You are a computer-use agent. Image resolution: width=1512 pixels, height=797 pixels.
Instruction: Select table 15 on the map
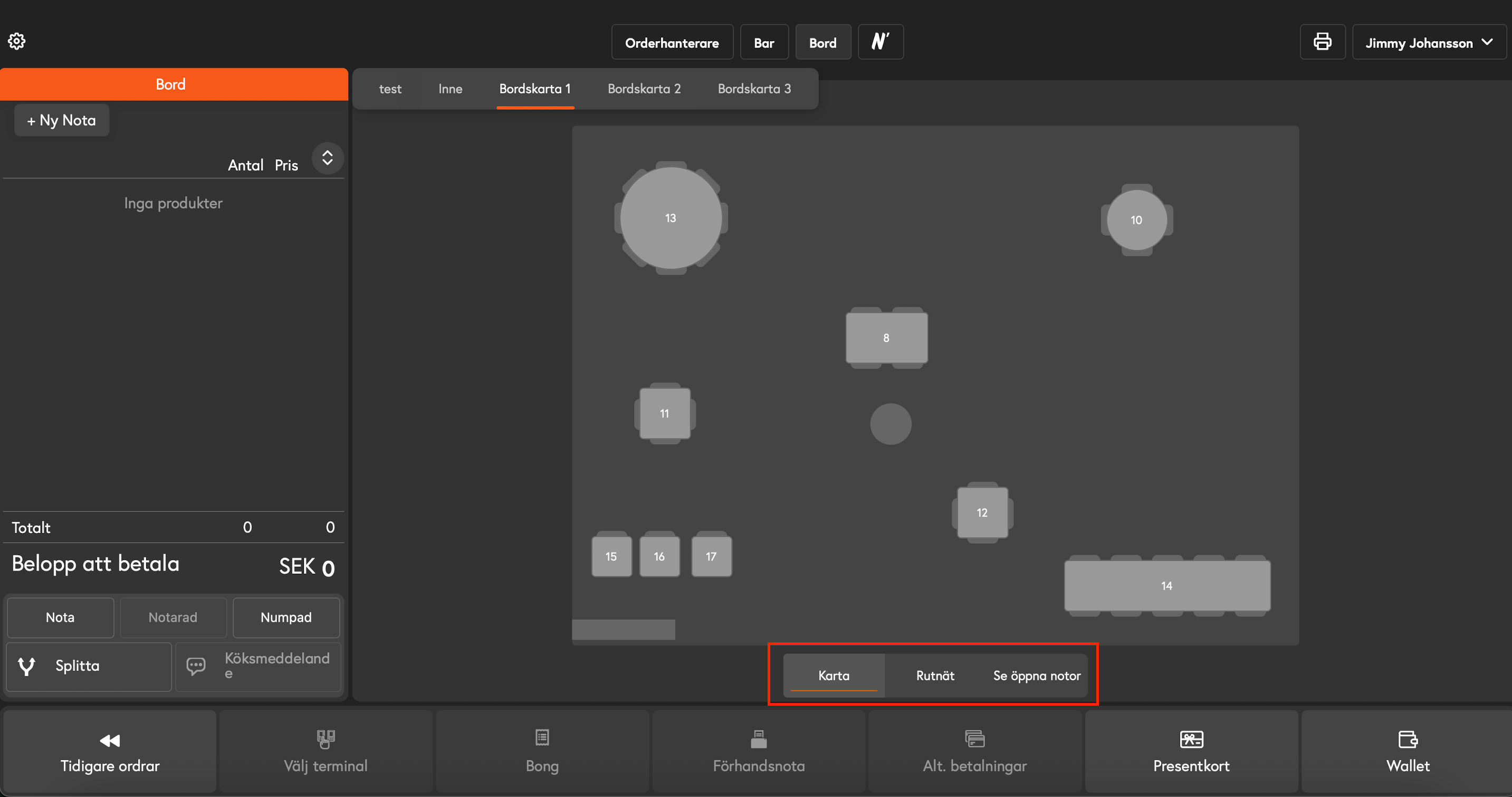611,556
